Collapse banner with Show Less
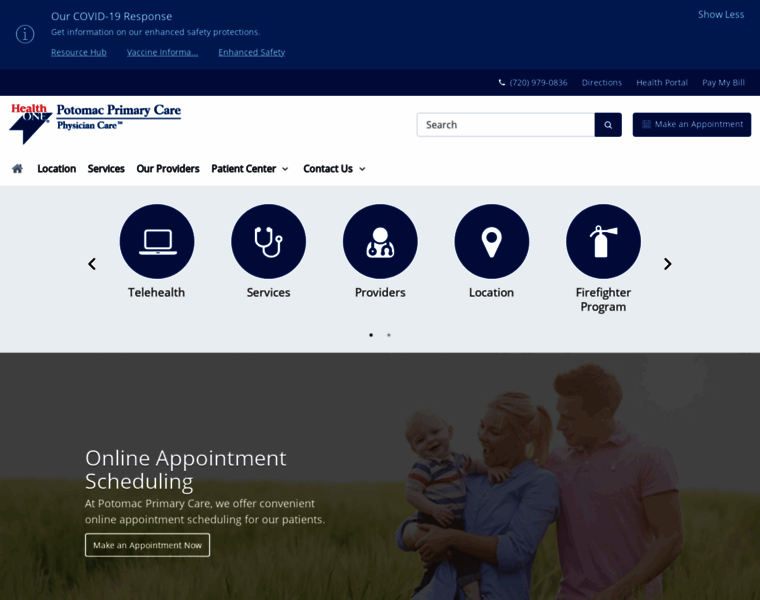760x600 pixels. (x=721, y=15)
